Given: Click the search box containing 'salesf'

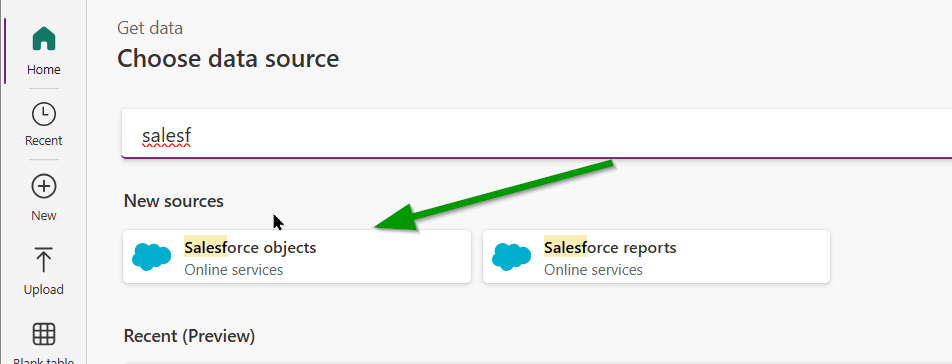Looking at the screenshot, I should click(537, 134).
